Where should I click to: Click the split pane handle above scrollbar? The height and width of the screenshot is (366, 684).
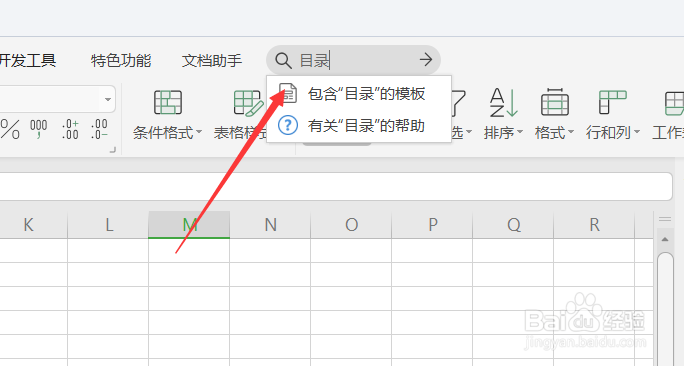tap(665, 219)
